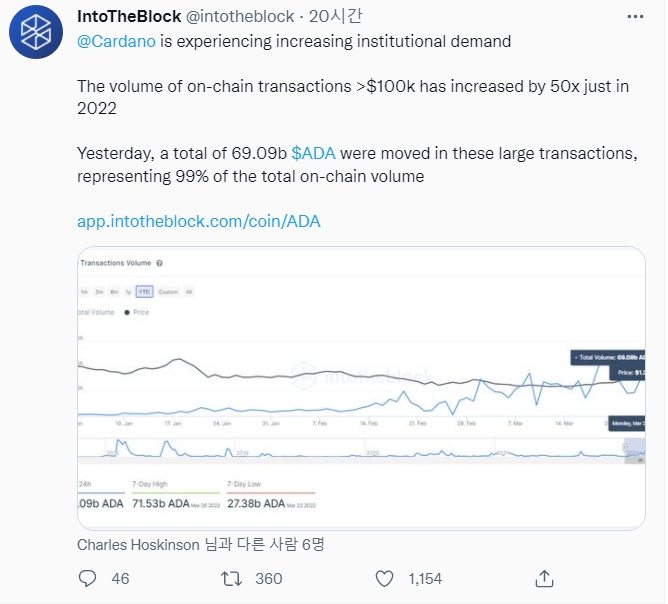
Task: Select the 3m time range
Action: (99, 292)
